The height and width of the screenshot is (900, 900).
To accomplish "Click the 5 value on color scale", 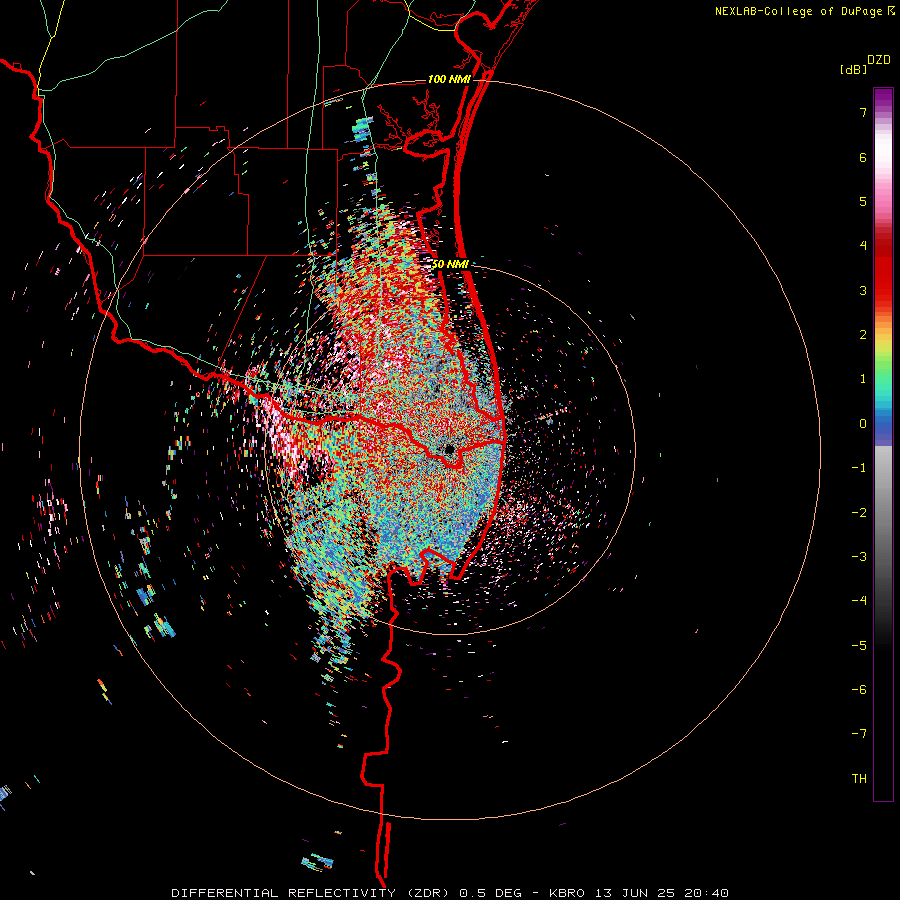I will click(x=863, y=201).
